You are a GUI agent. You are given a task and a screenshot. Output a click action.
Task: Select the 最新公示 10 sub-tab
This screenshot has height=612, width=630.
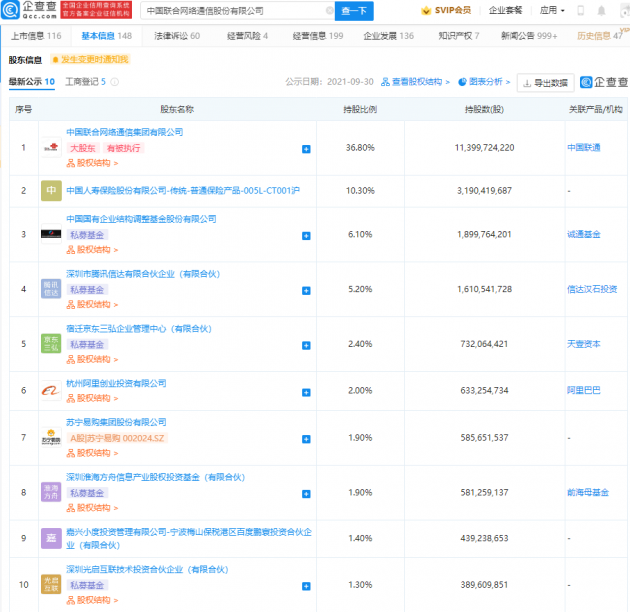[32, 82]
